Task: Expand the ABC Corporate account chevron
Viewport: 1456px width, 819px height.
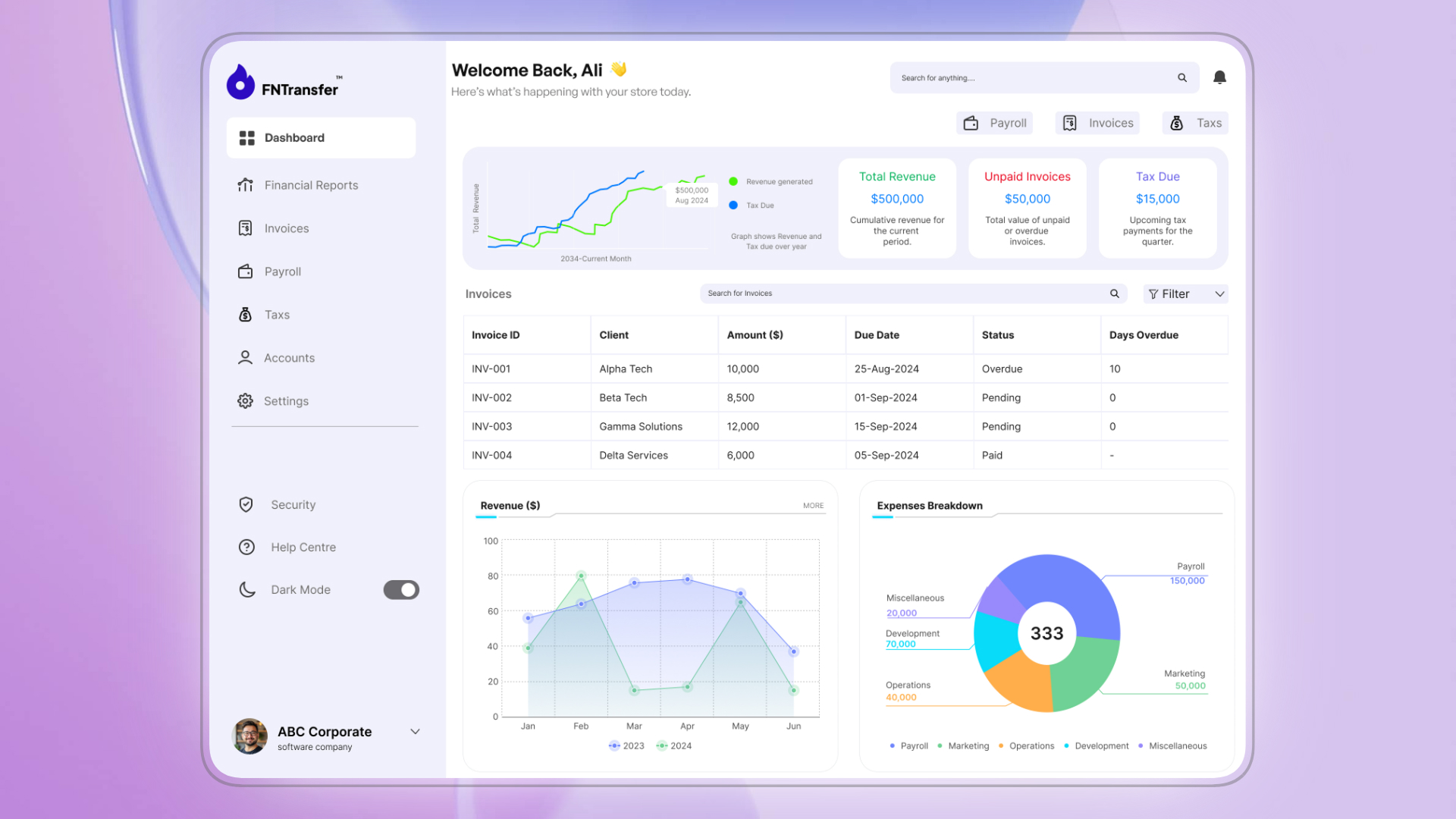Action: coord(415,732)
